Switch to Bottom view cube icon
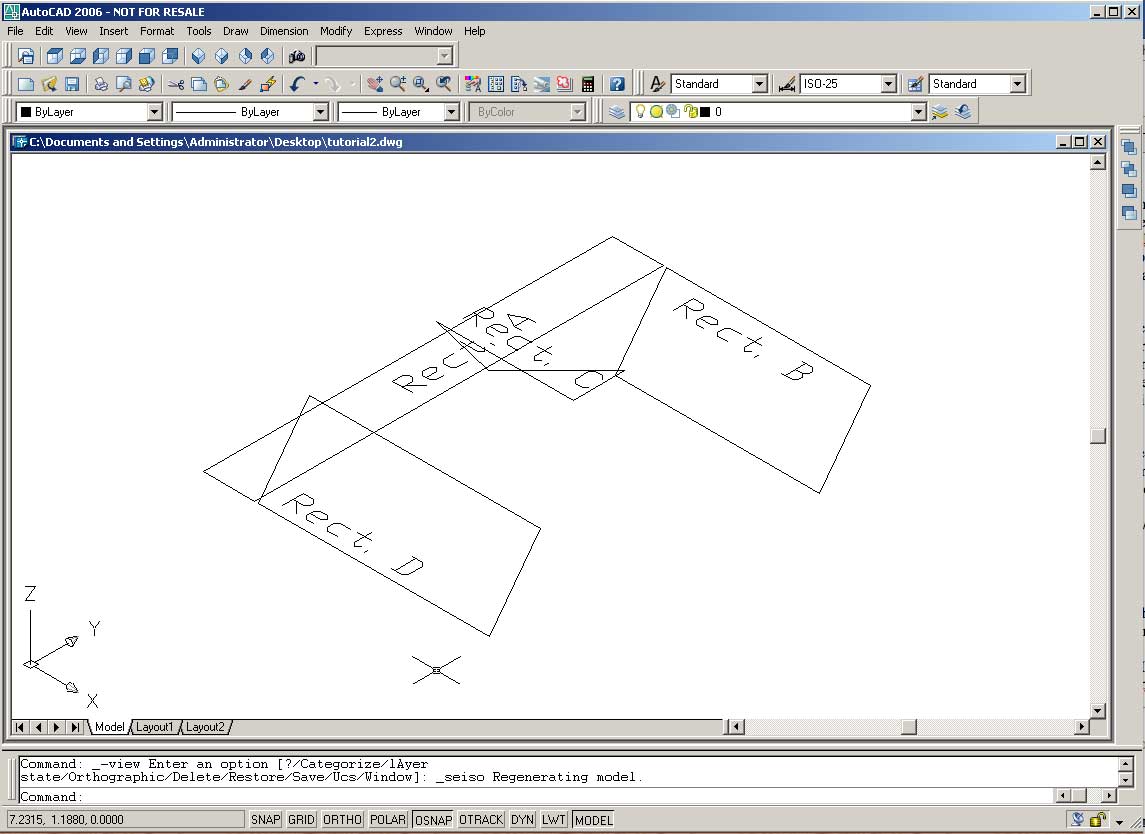This screenshot has height=834, width=1145. [x=77, y=56]
